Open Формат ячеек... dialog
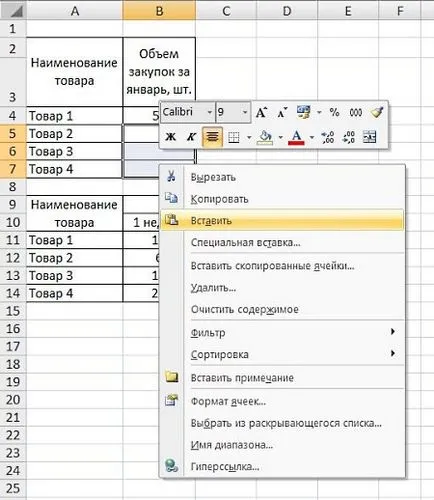This screenshot has height=500, width=434. (x=282, y=401)
